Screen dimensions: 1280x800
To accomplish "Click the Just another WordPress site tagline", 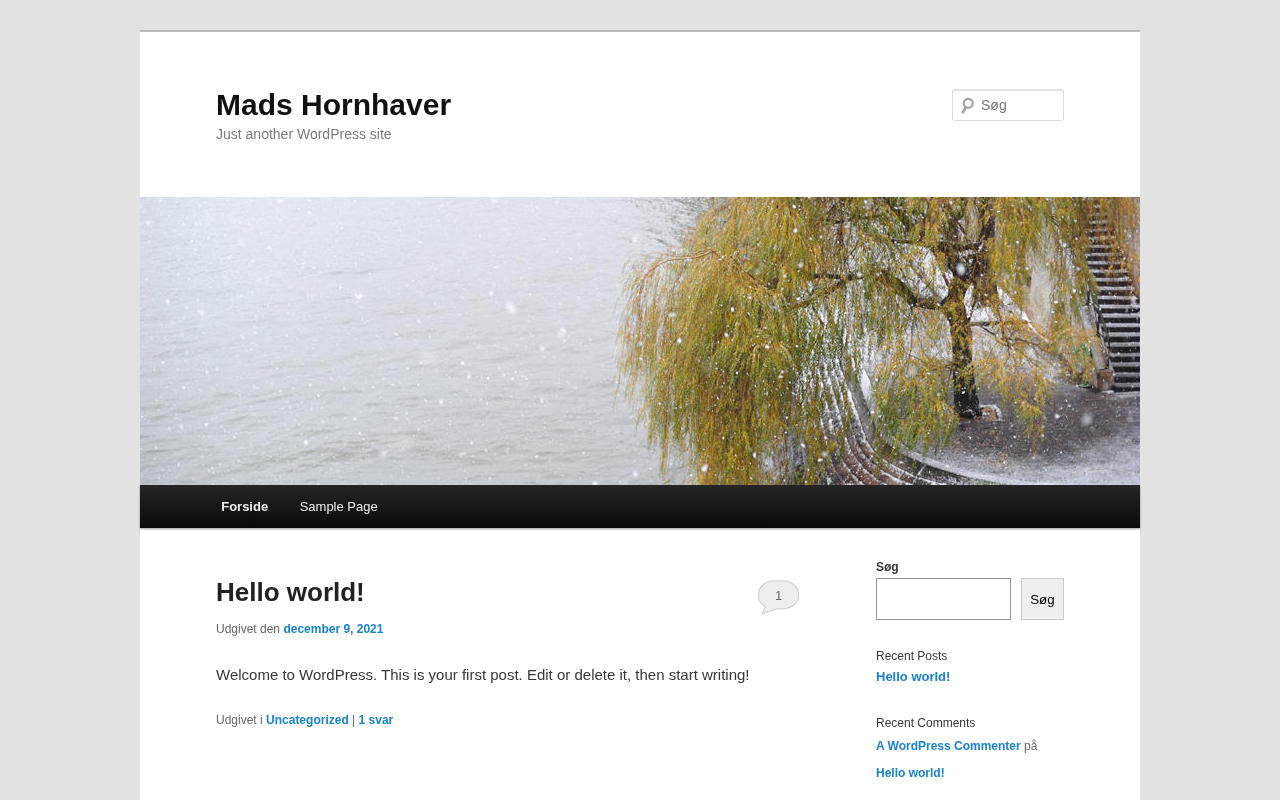I will click(x=304, y=134).
